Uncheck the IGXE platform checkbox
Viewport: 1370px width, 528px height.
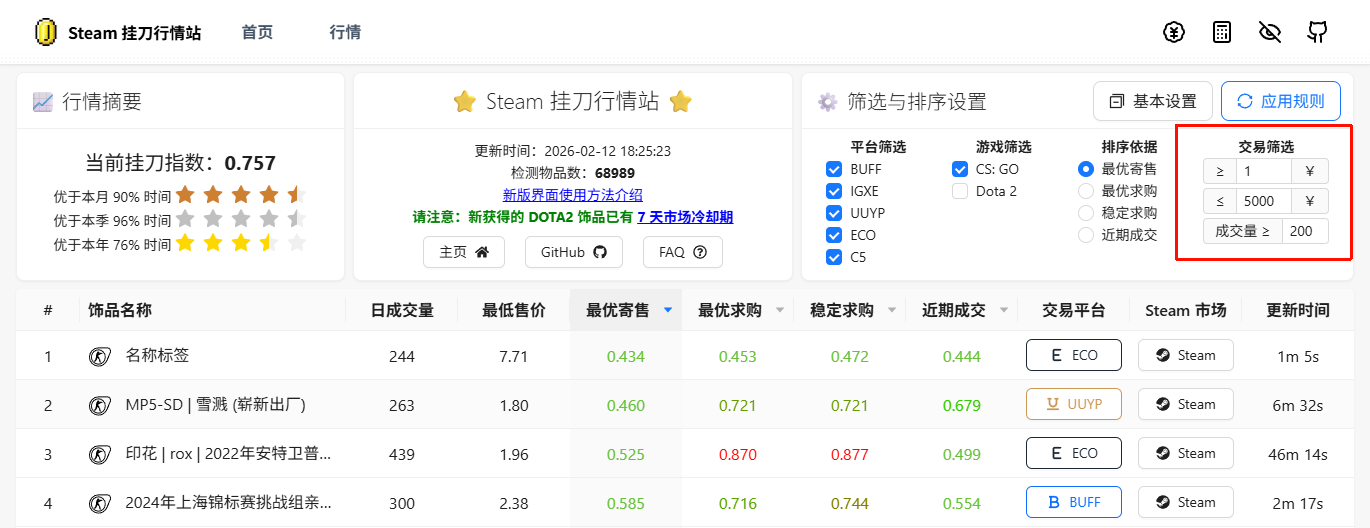point(834,191)
